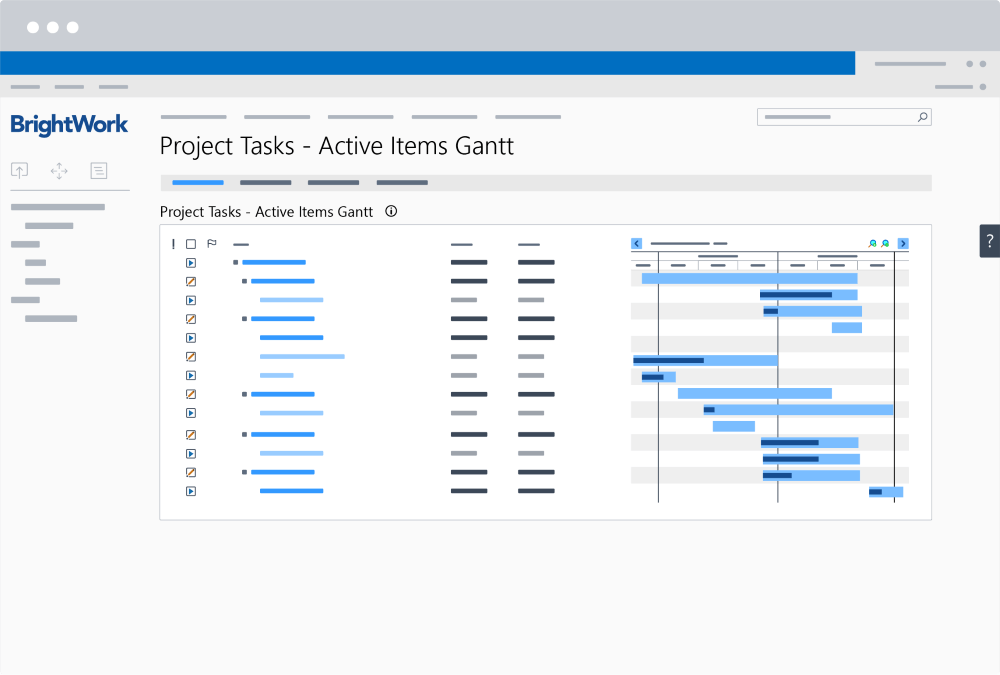Screen dimensions: 1000x675
Task: Tick the select-all checkbox in header row
Action: point(191,243)
